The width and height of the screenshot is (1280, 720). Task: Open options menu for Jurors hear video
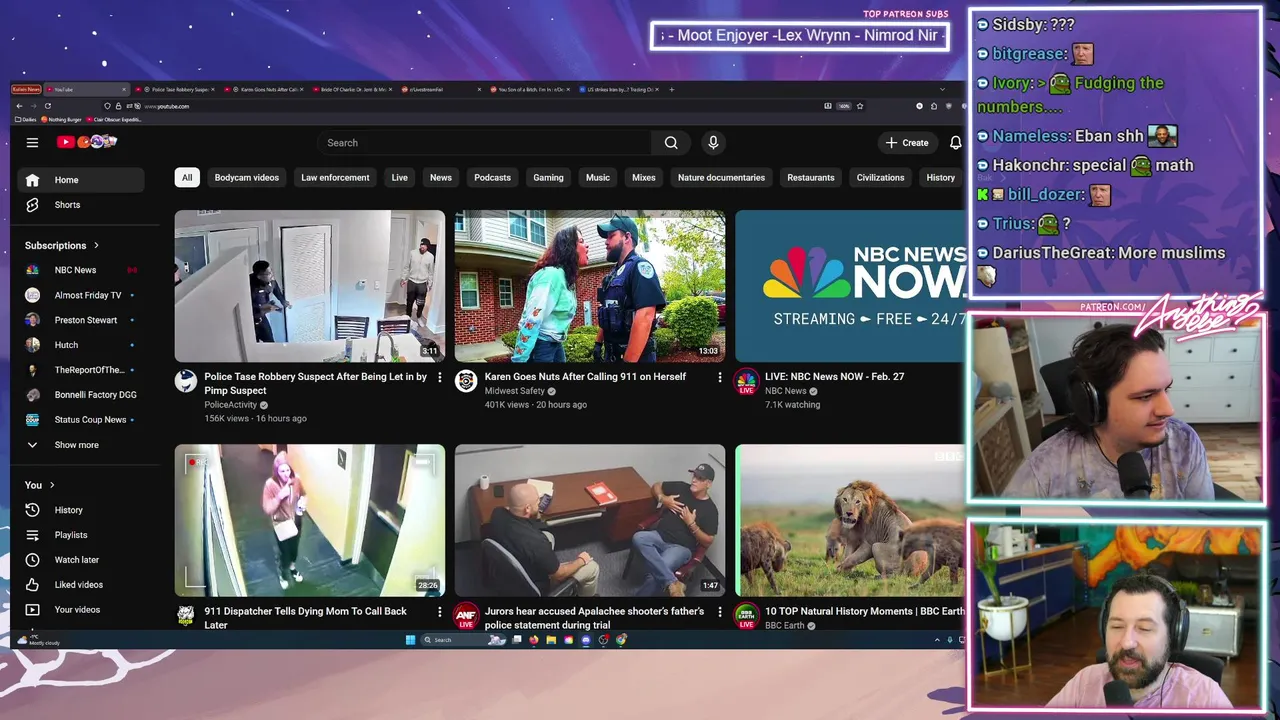tap(719, 611)
